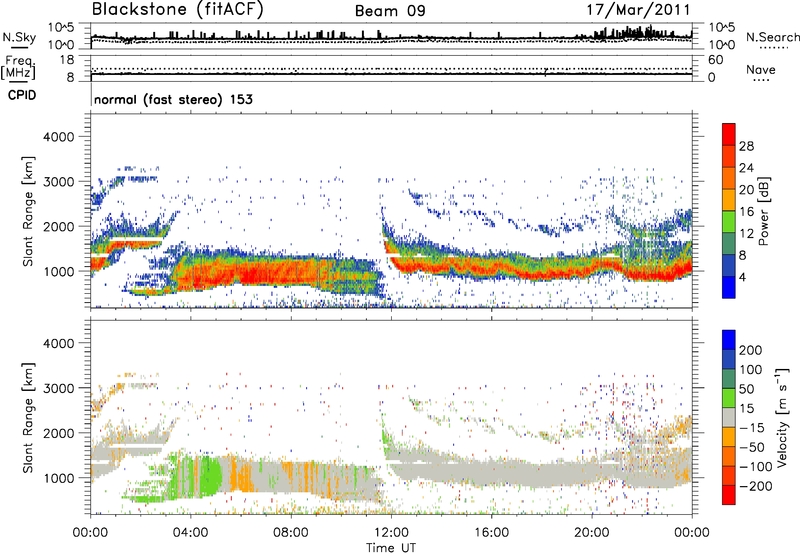Screen dimensions: 800x554
Task: Click 2000 km tick on velocity panel
Action: [58, 433]
